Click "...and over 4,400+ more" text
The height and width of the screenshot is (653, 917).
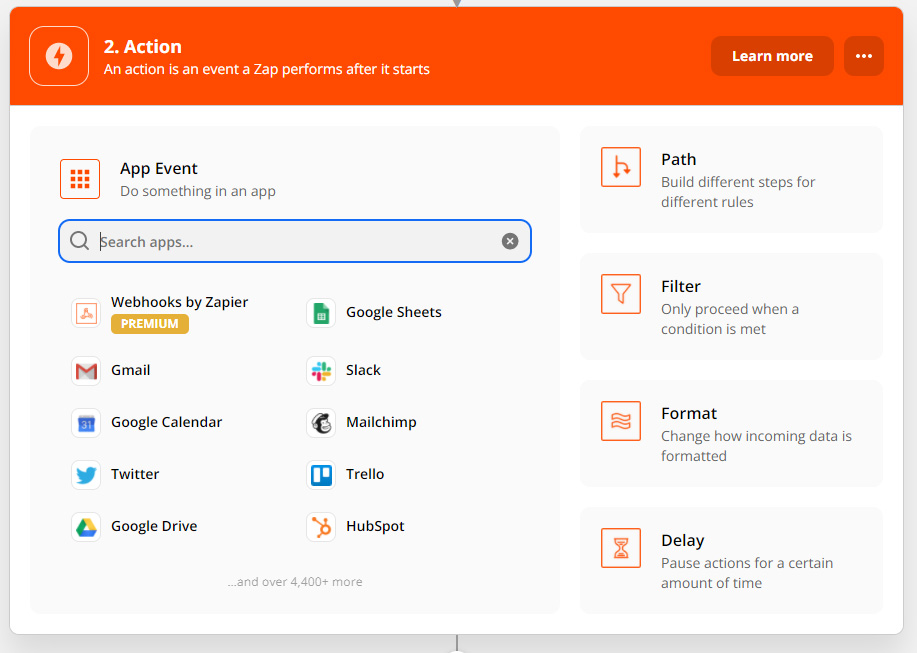pyautogui.click(x=295, y=582)
